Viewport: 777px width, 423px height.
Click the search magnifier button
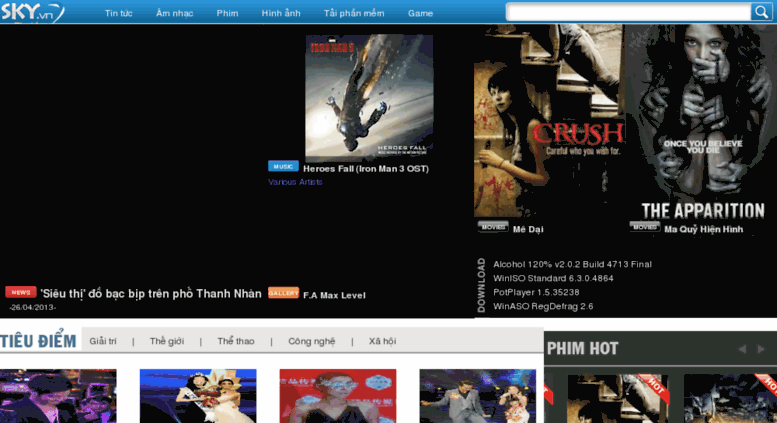761,12
